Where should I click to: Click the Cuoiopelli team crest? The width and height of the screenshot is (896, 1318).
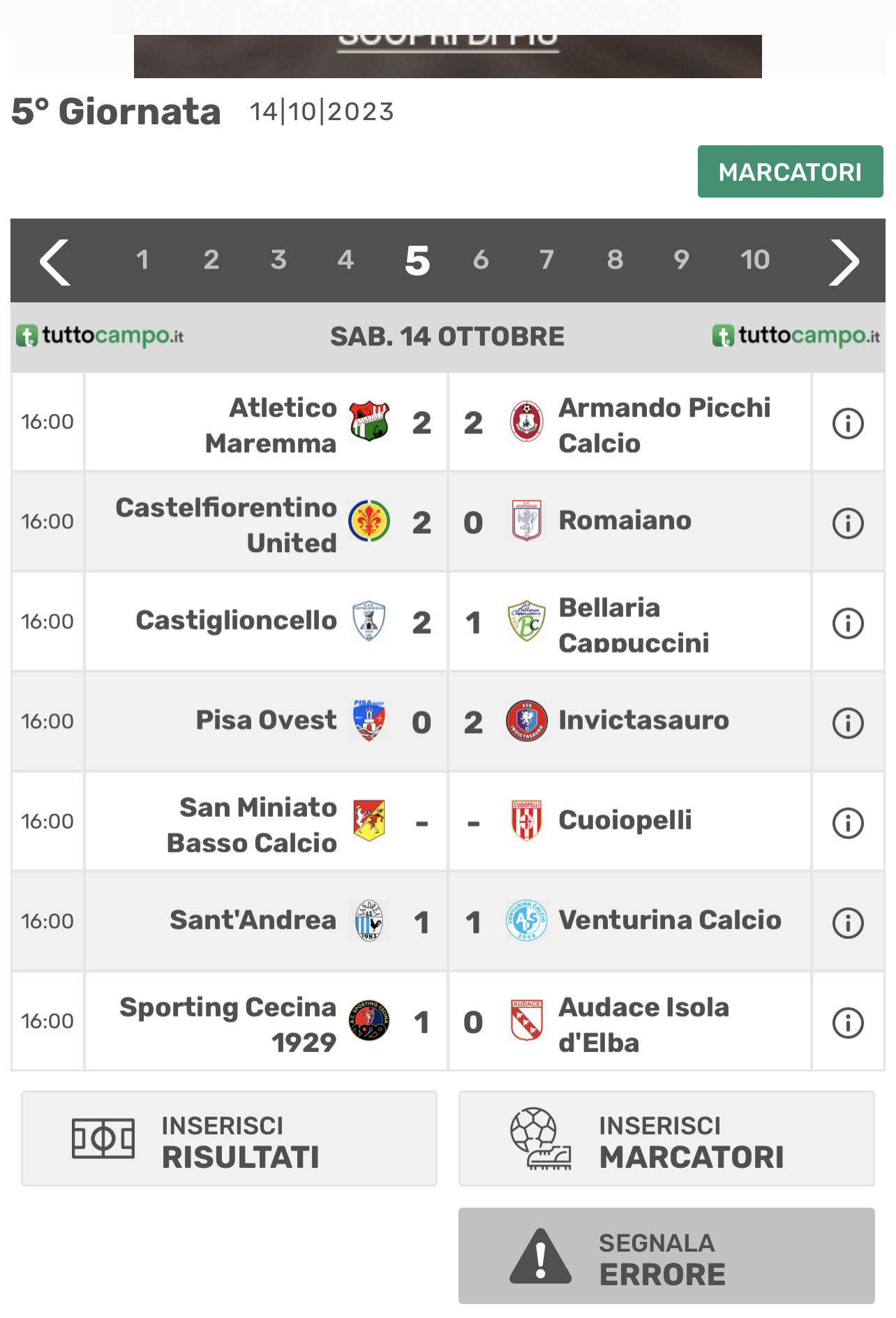click(x=526, y=820)
